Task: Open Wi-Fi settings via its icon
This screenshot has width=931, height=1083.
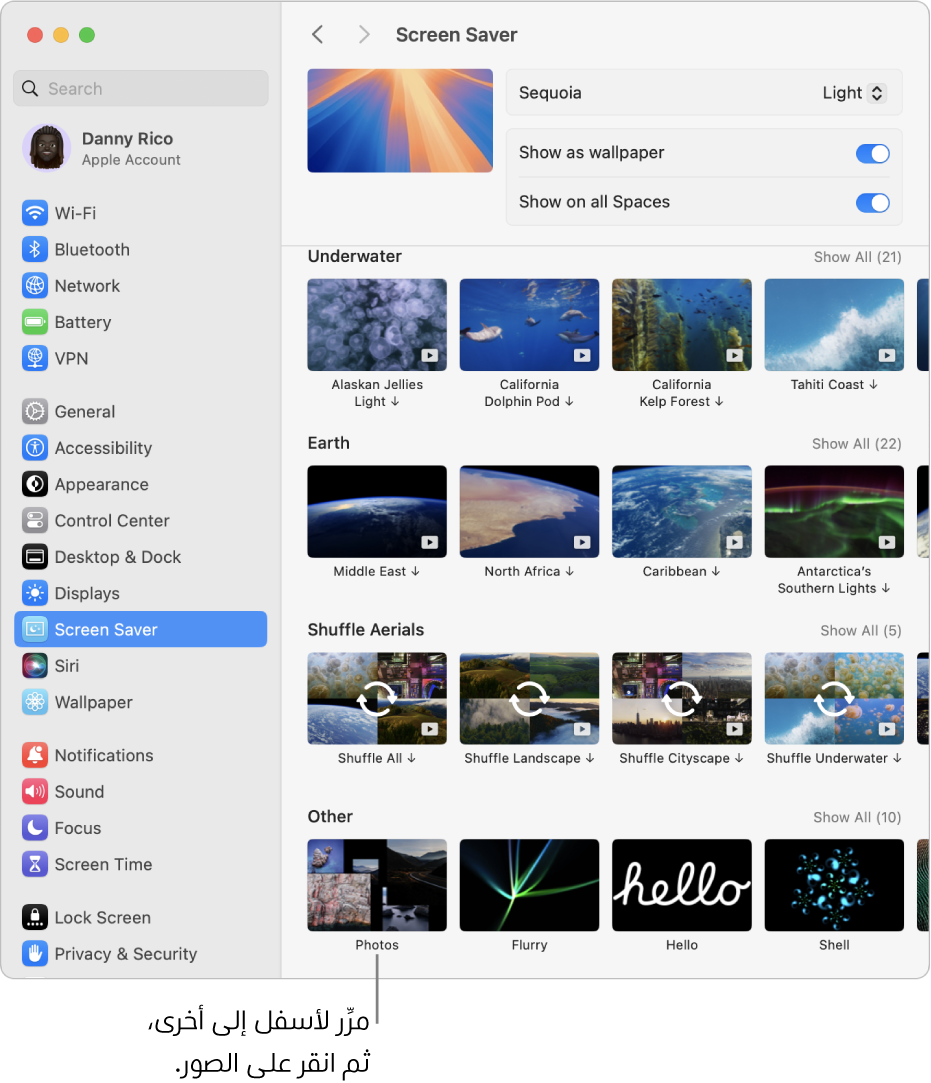Action: click(35, 213)
